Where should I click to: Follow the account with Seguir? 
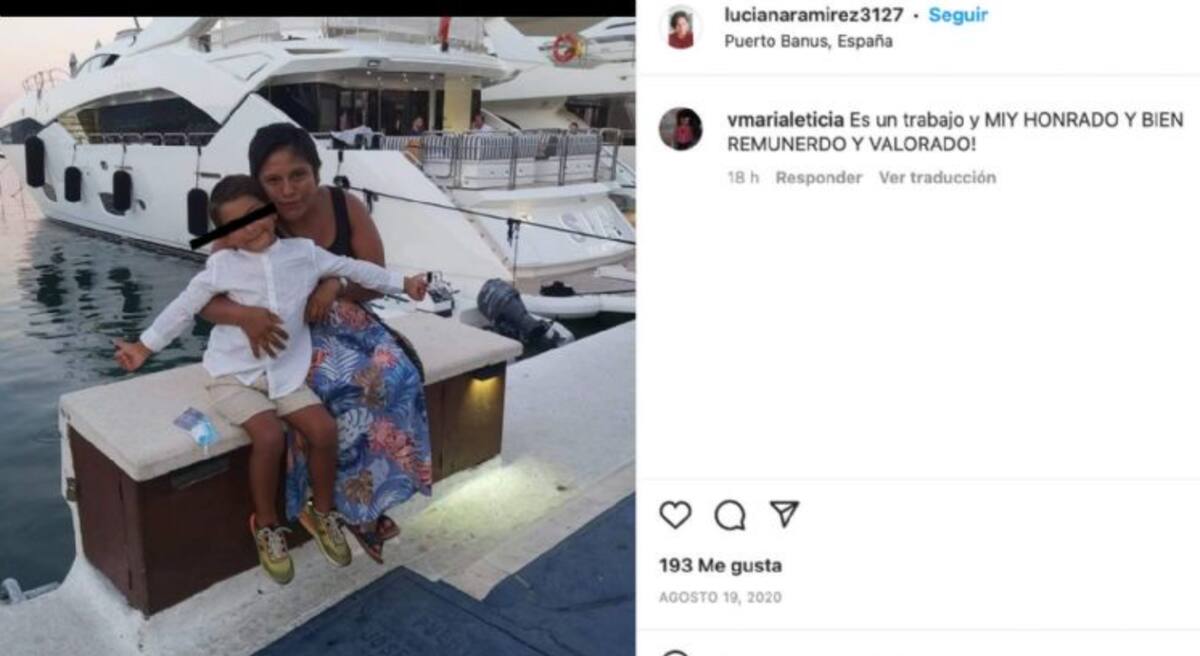[958, 16]
